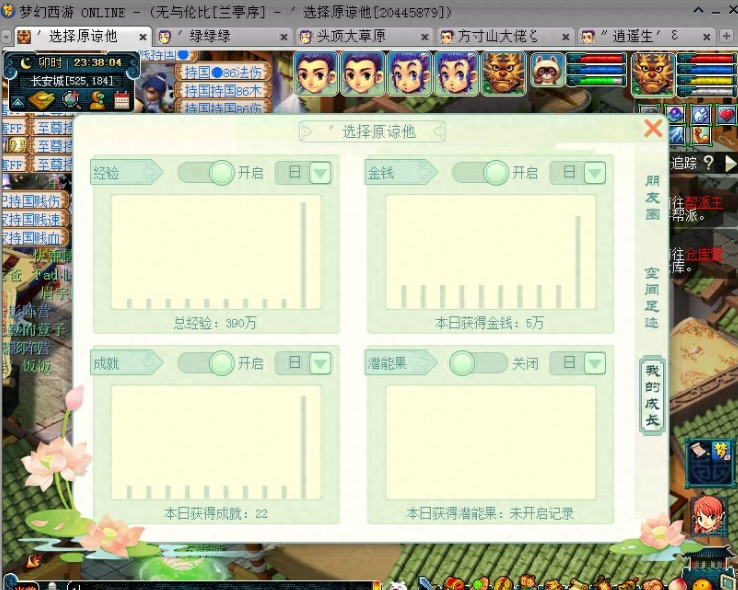Close the 头顶大草原 tab

coord(425,37)
